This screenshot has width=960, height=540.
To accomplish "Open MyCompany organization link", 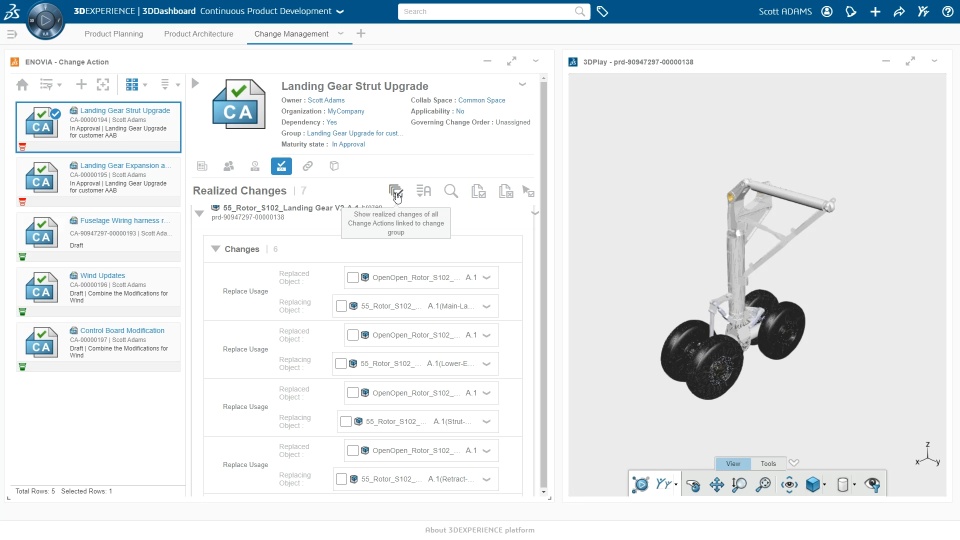I will click(x=346, y=111).
